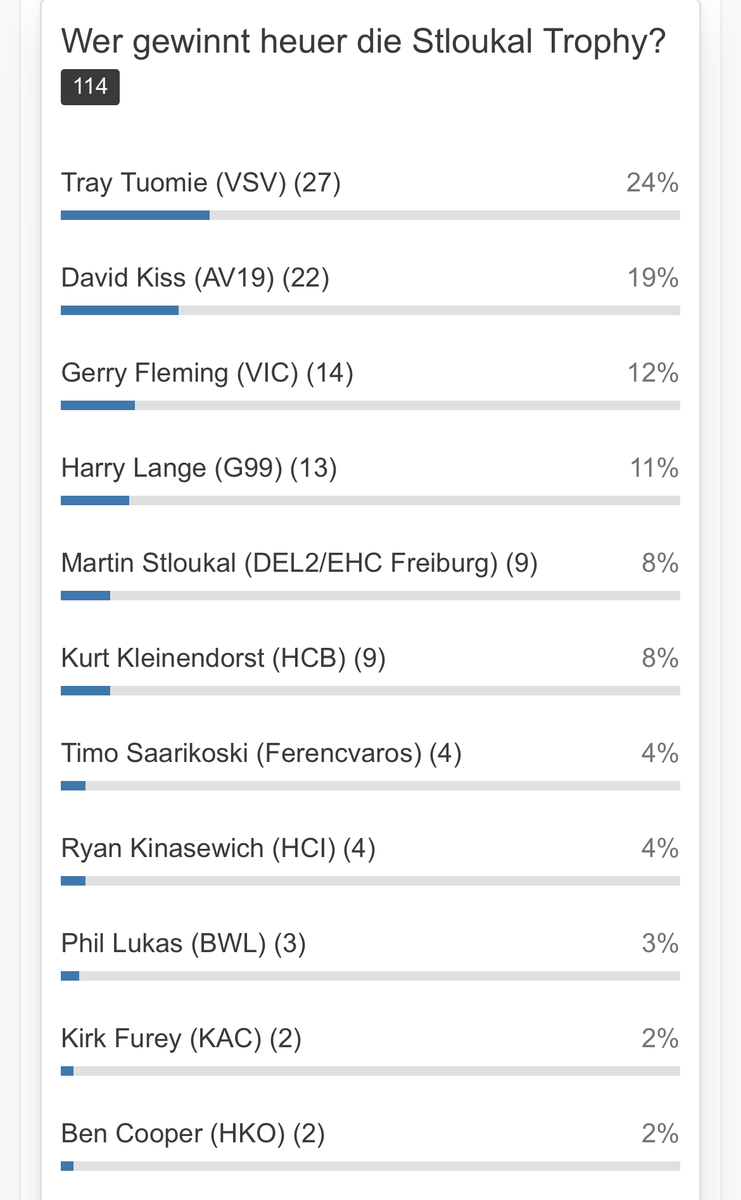Select the Ryan Kinasewich (HCI) poll option
This screenshot has width=741, height=1200.
218,849
